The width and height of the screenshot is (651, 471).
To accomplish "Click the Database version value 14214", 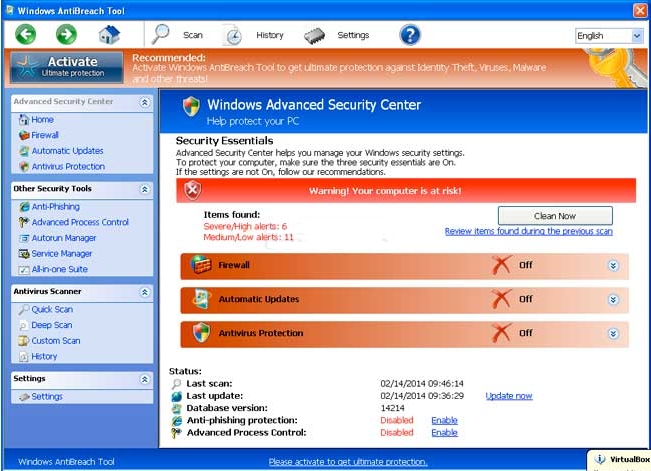I will click(x=392, y=408).
